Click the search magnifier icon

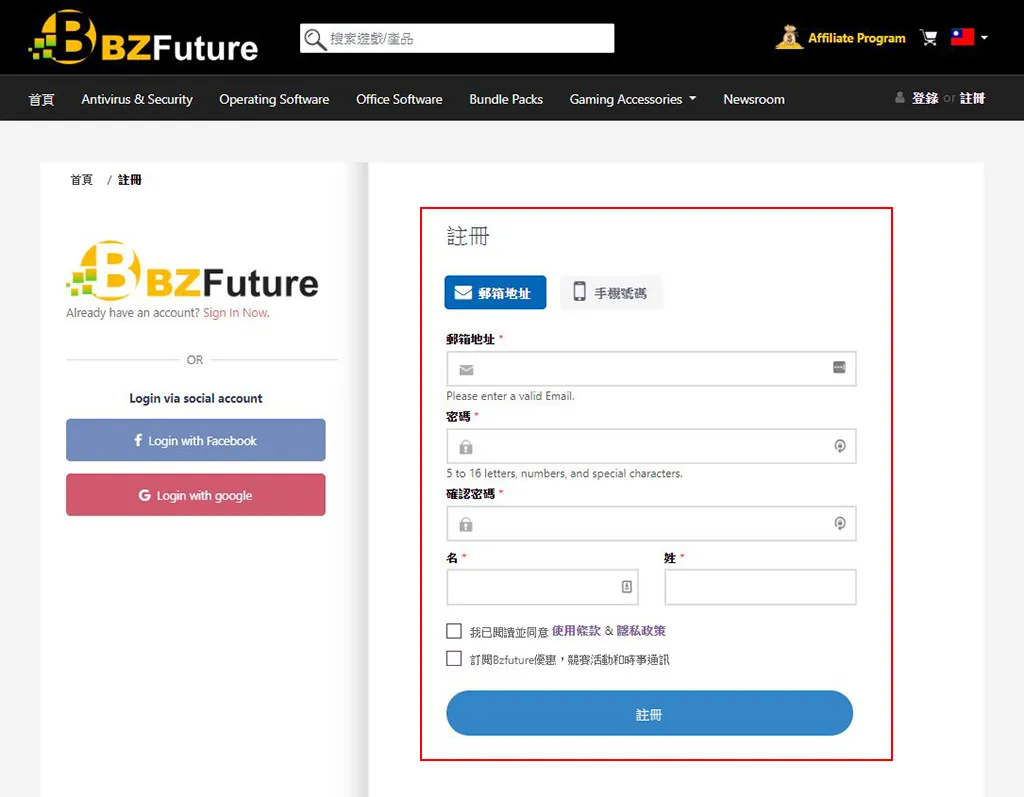click(315, 39)
